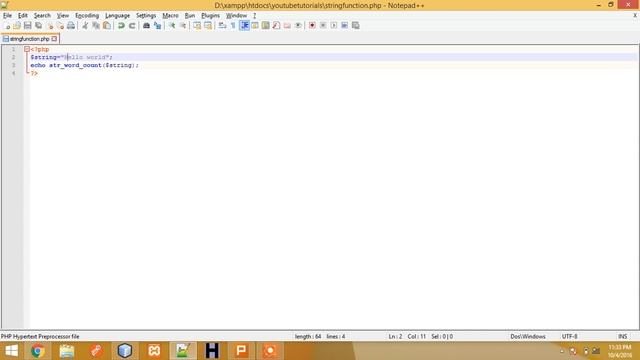Click the length : 64 status text
Viewport: 640px width, 360px height.
[308, 336]
